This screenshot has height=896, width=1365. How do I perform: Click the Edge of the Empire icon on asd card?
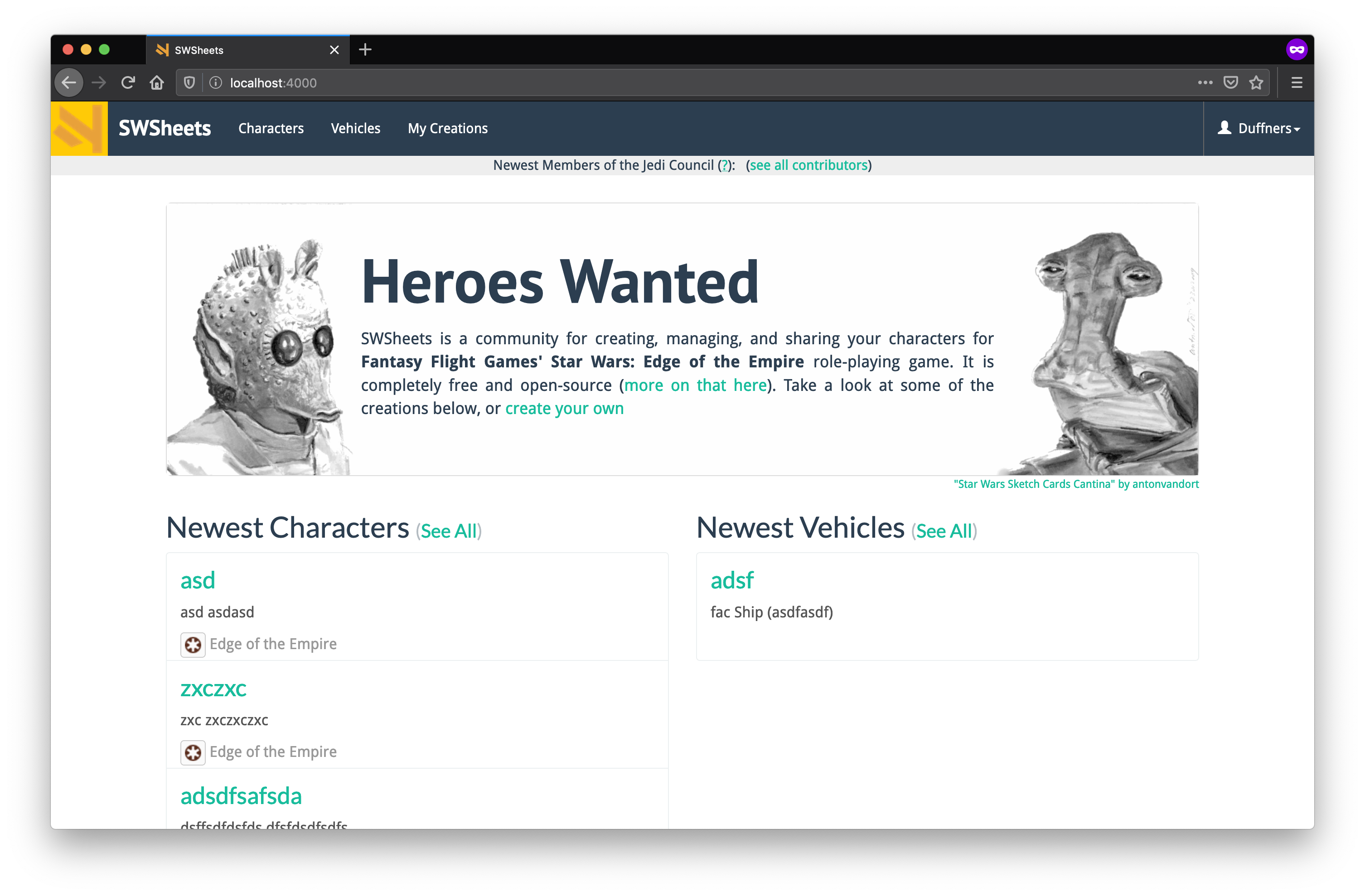pos(193,644)
